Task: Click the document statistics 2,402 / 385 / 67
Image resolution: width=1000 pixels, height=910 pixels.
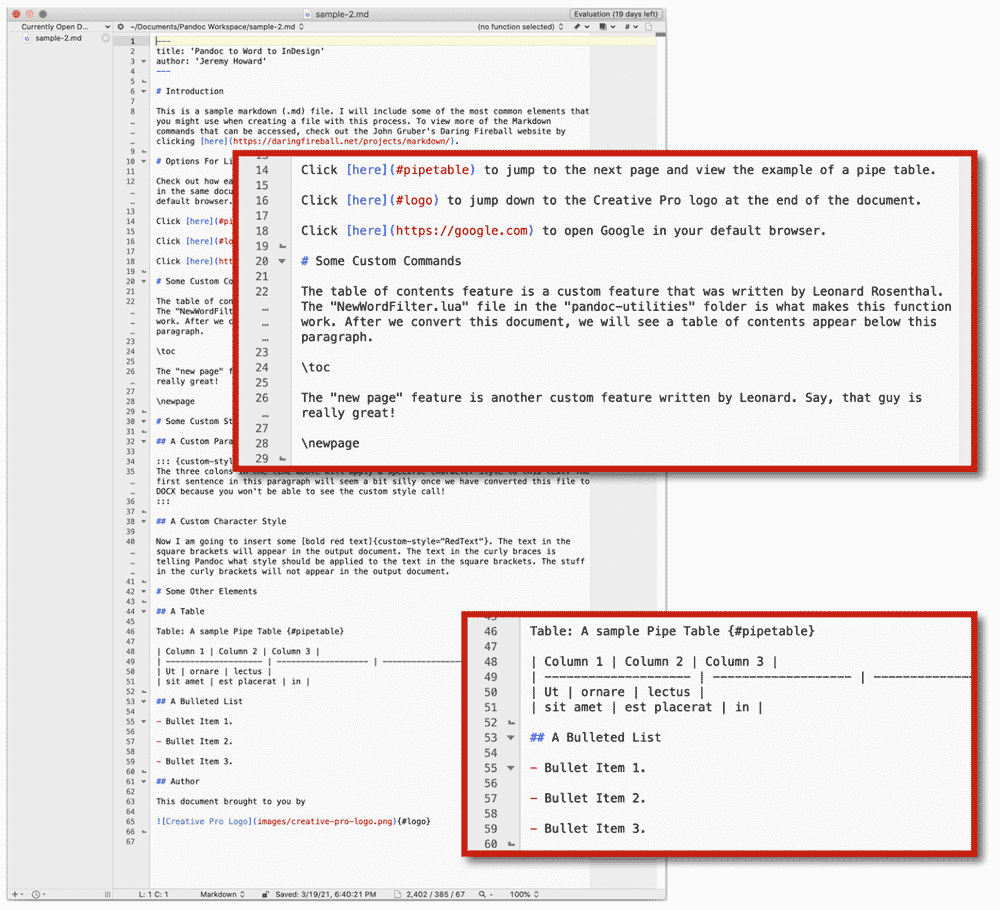Action: [x=430, y=894]
